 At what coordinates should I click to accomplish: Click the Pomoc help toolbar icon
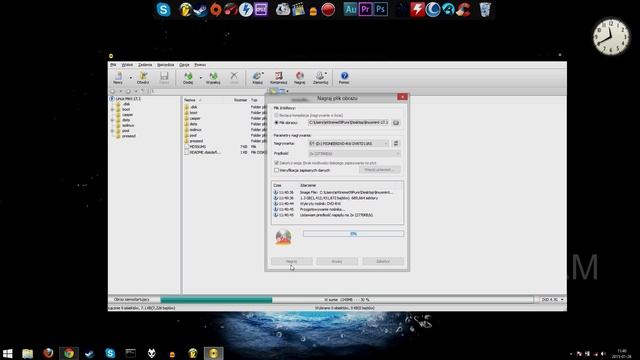pos(344,78)
